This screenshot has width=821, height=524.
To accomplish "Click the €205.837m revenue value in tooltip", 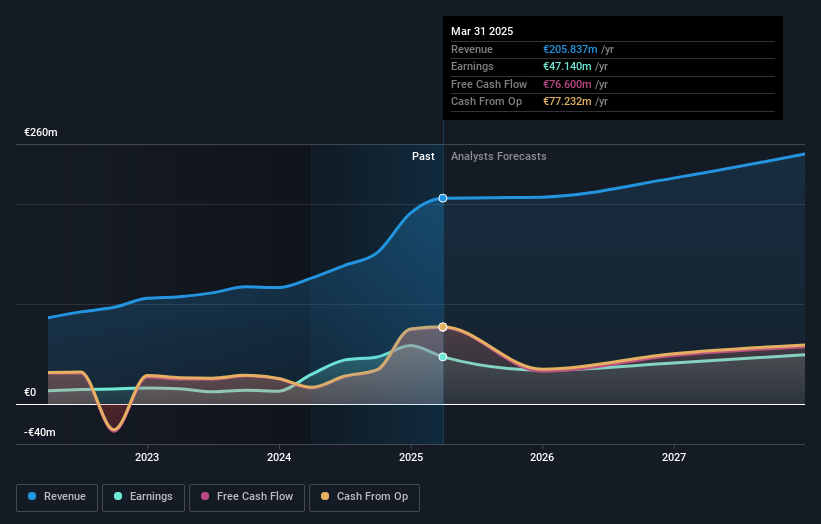I will 570,49.
